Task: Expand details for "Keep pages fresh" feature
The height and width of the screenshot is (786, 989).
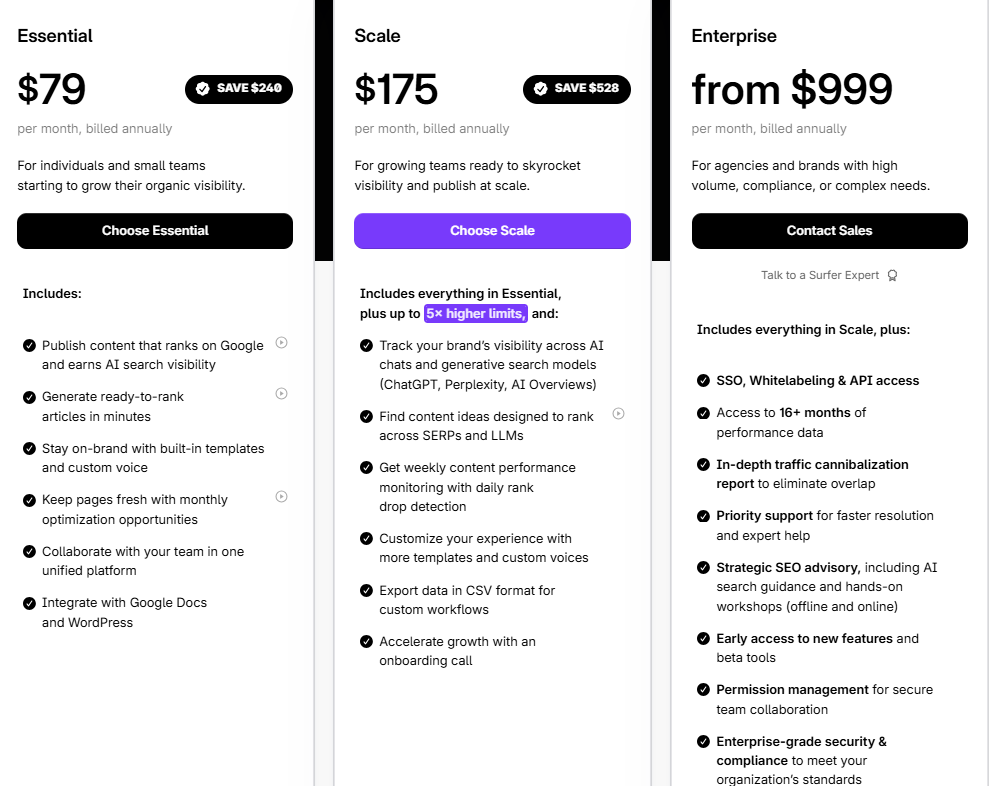Action: 281,496
